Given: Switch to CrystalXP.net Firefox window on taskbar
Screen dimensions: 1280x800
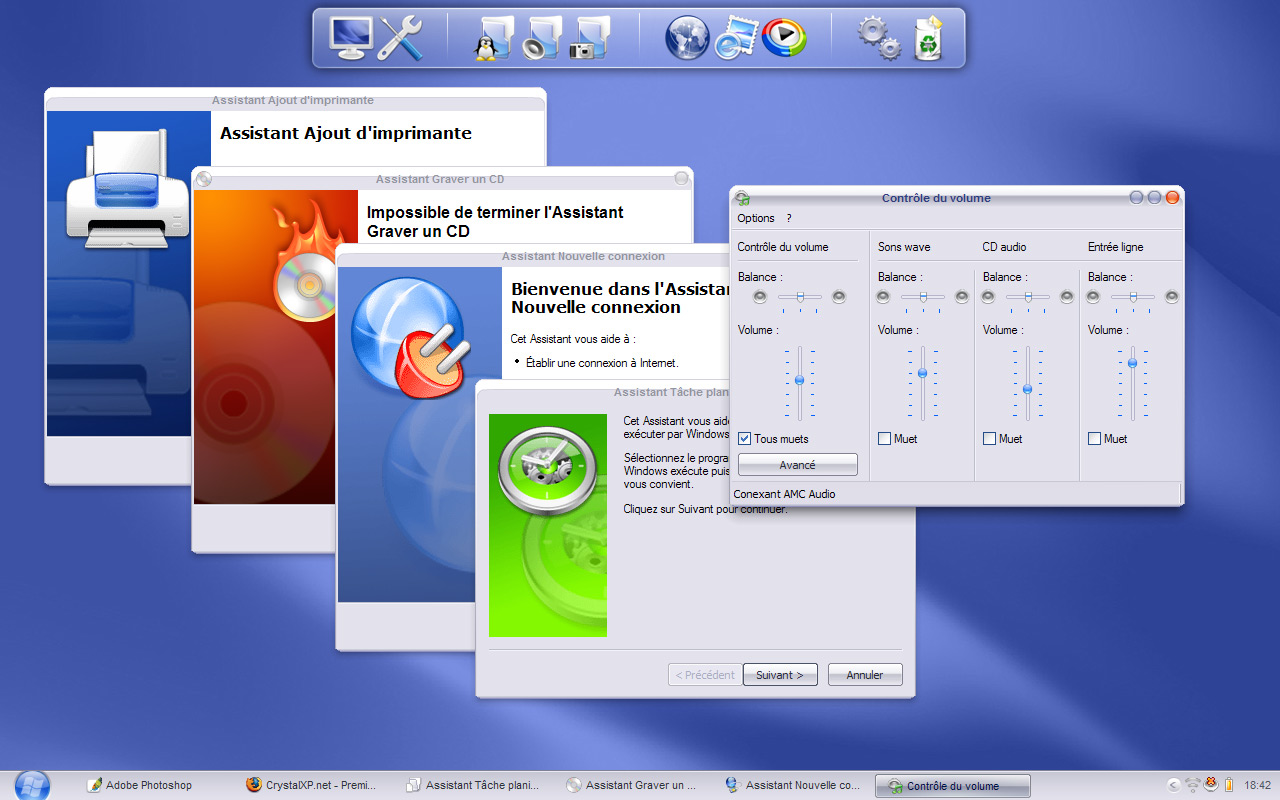Looking at the screenshot, I should [311, 786].
